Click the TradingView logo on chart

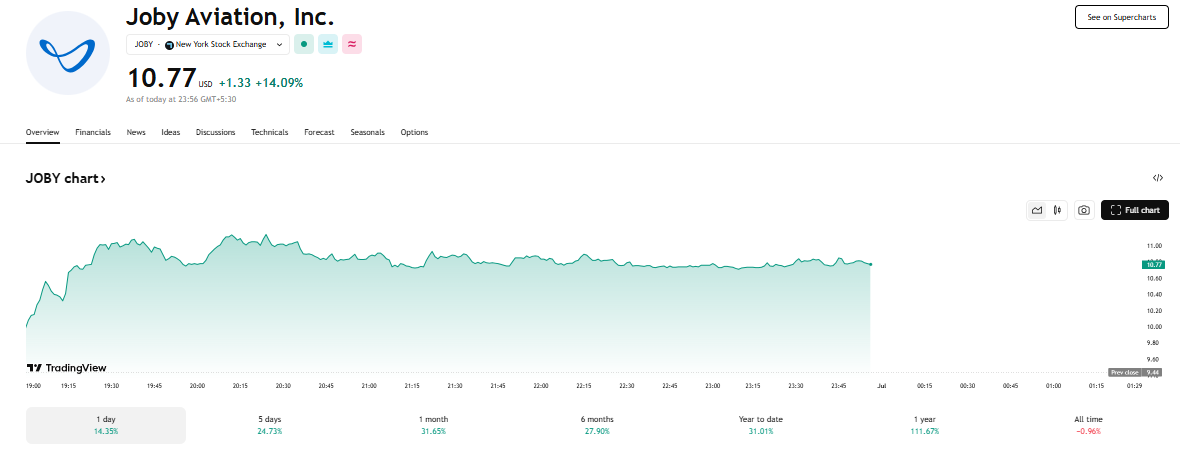click(66, 368)
